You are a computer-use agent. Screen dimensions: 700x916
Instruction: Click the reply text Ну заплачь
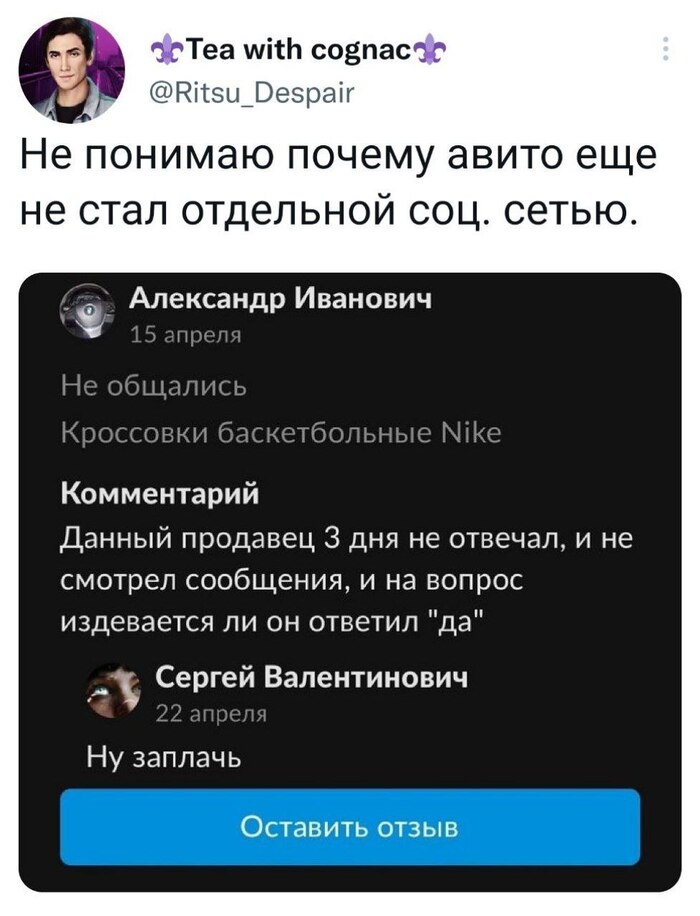coord(163,758)
